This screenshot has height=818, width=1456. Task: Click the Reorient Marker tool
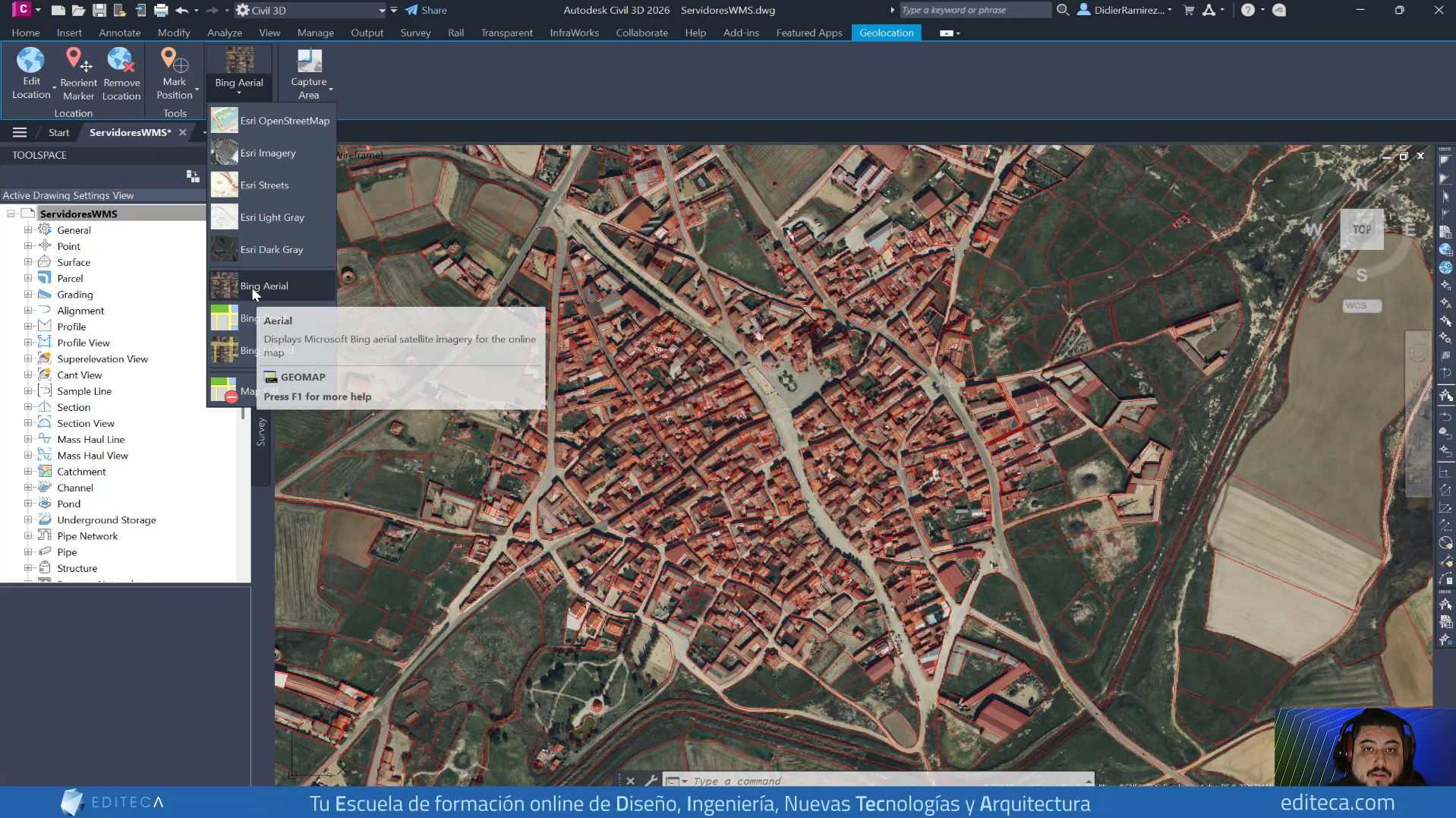(x=78, y=73)
